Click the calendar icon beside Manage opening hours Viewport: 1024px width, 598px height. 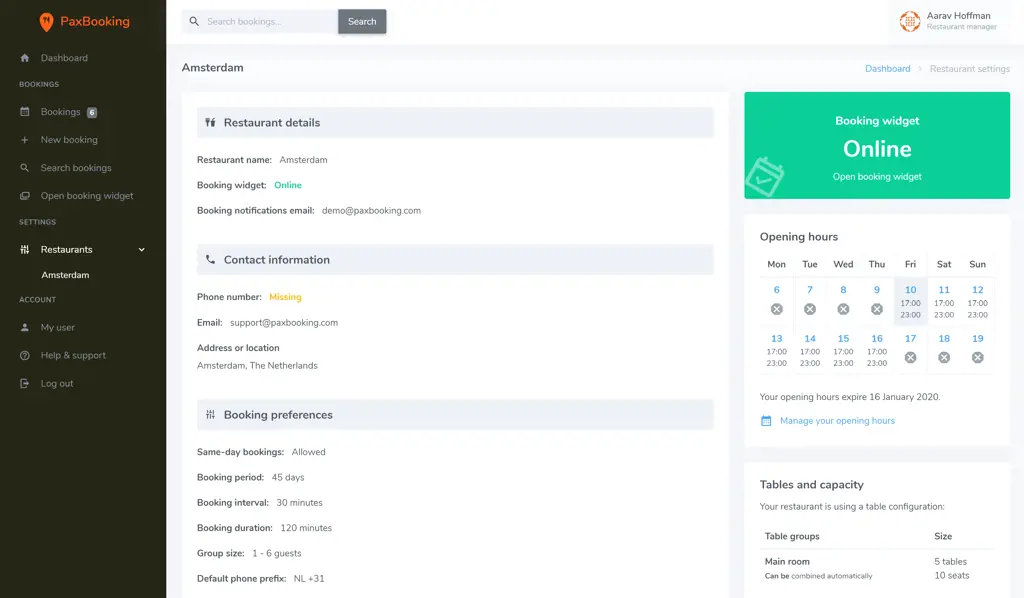click(x=766, y=421)
